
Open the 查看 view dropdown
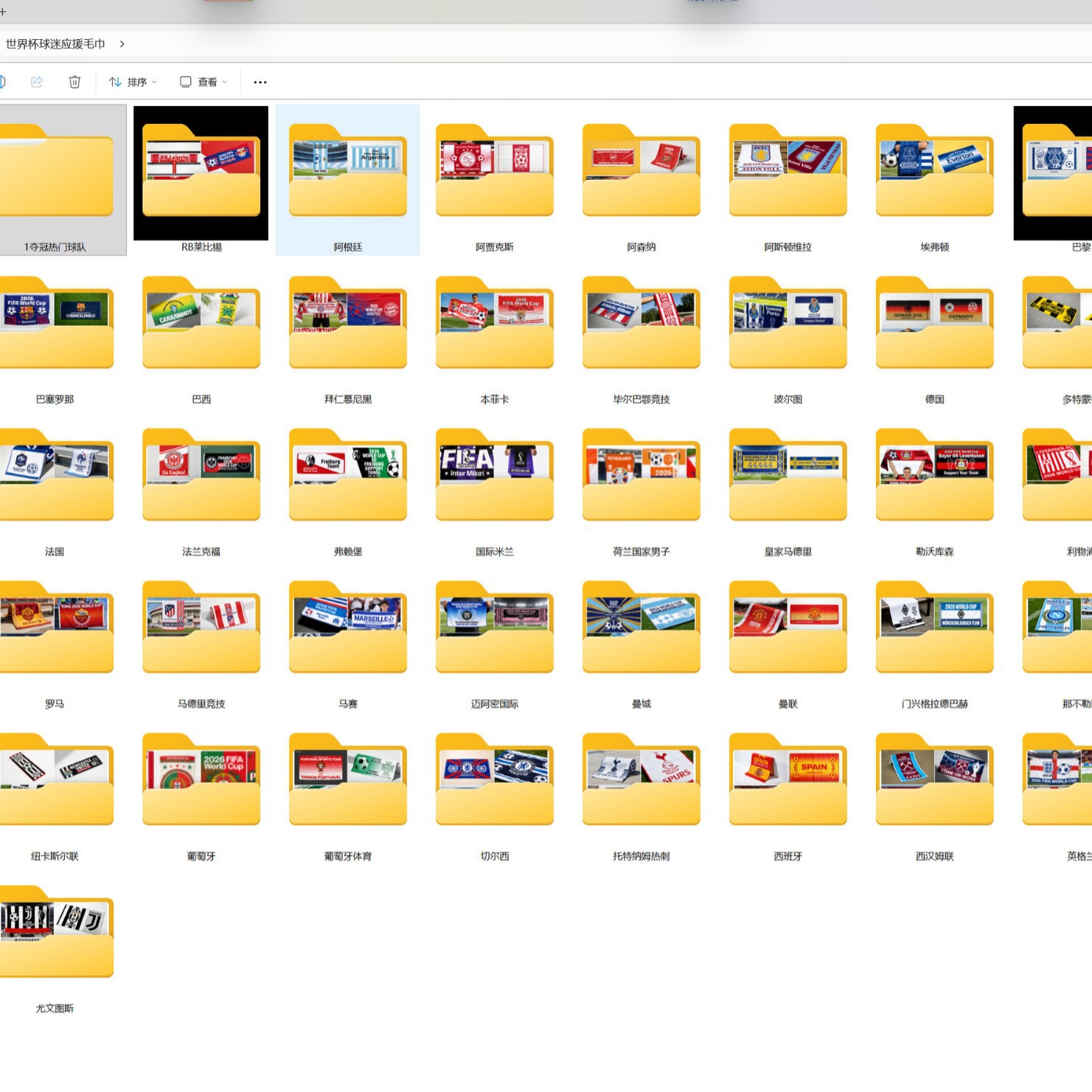point(204,82)
